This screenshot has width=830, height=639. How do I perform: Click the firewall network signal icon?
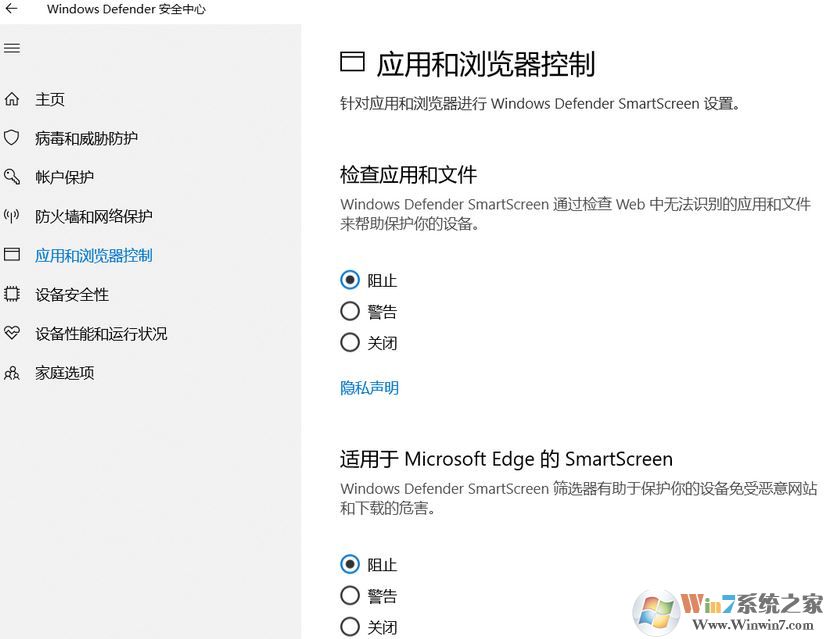(12, 215)
